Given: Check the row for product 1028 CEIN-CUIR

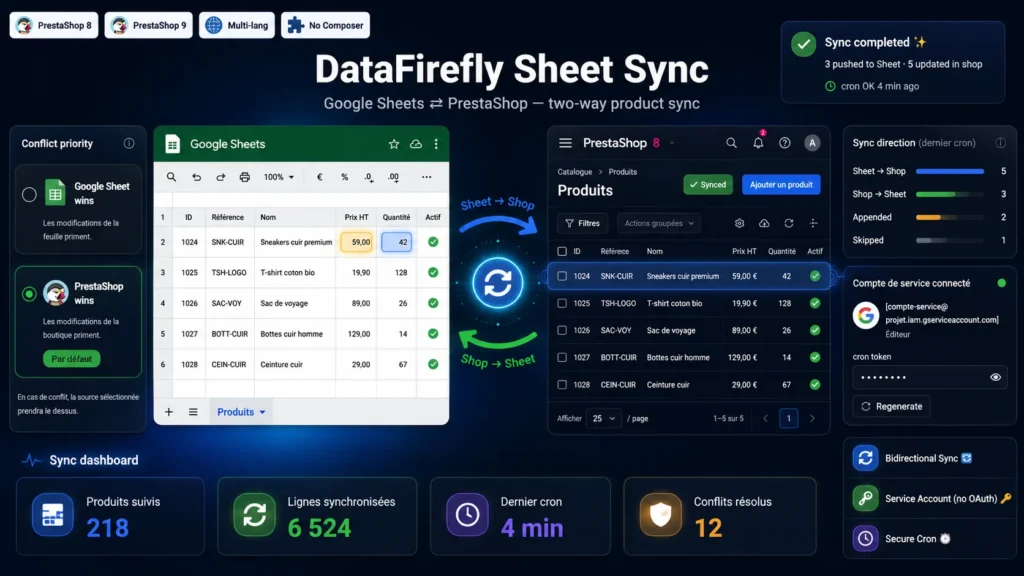Looking at the screenshot, I should (x=562, y=385).
